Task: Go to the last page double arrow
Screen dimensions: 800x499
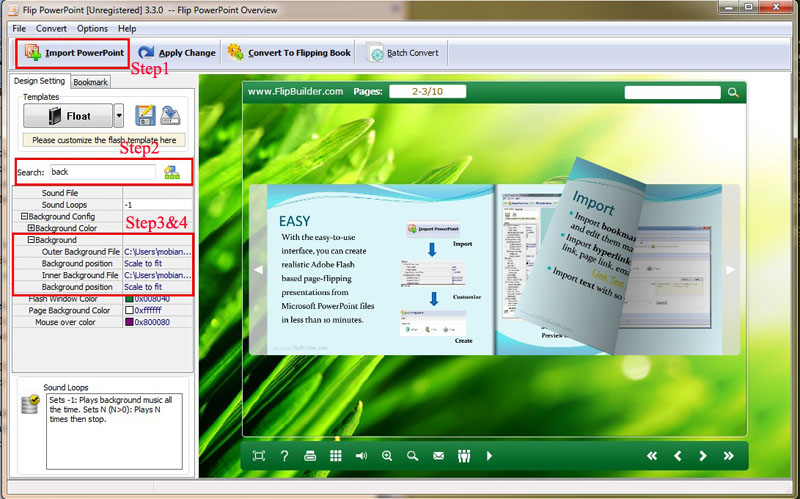Action: tap(729, 456)
